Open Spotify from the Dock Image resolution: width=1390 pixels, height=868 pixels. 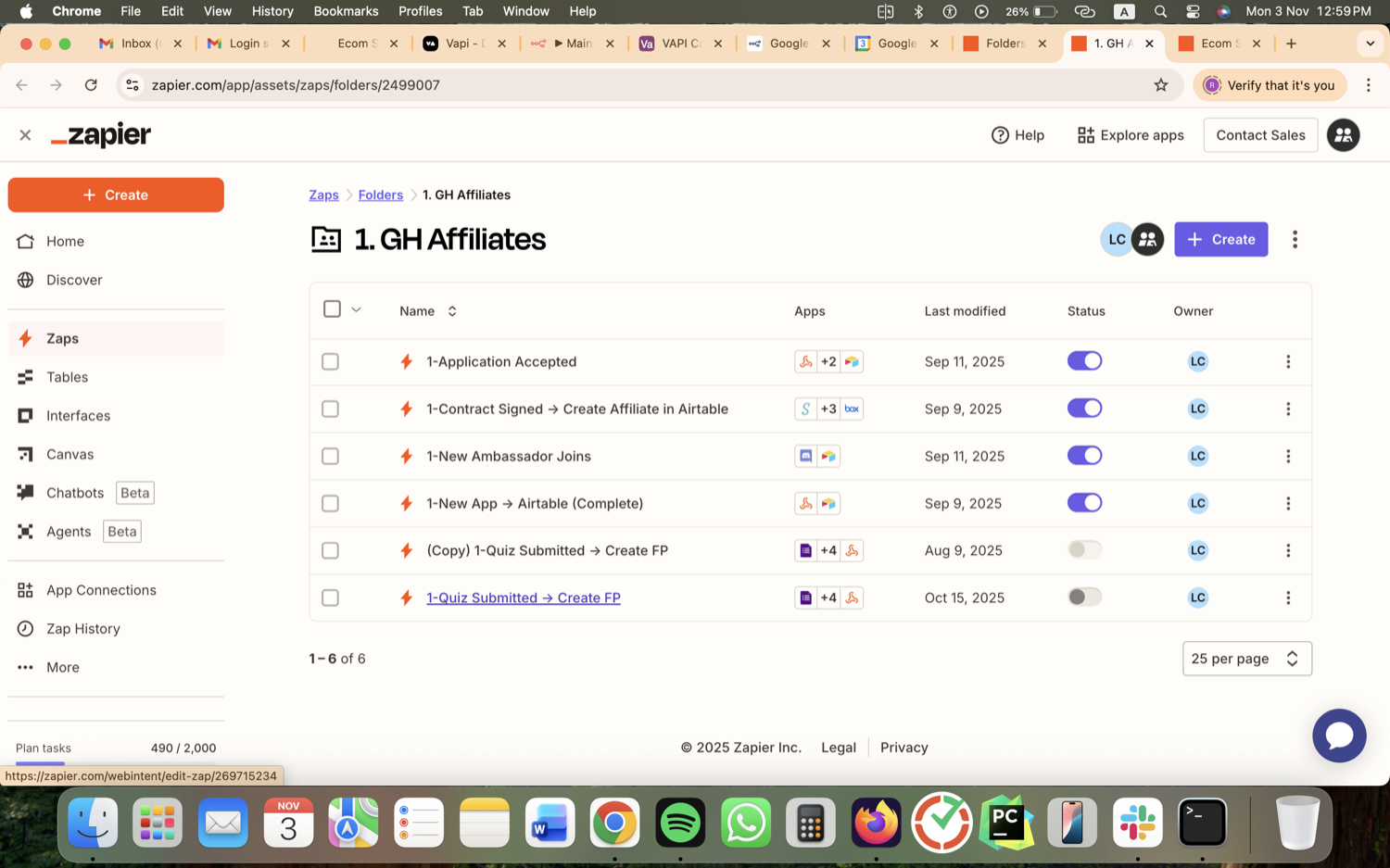(680, 823)
